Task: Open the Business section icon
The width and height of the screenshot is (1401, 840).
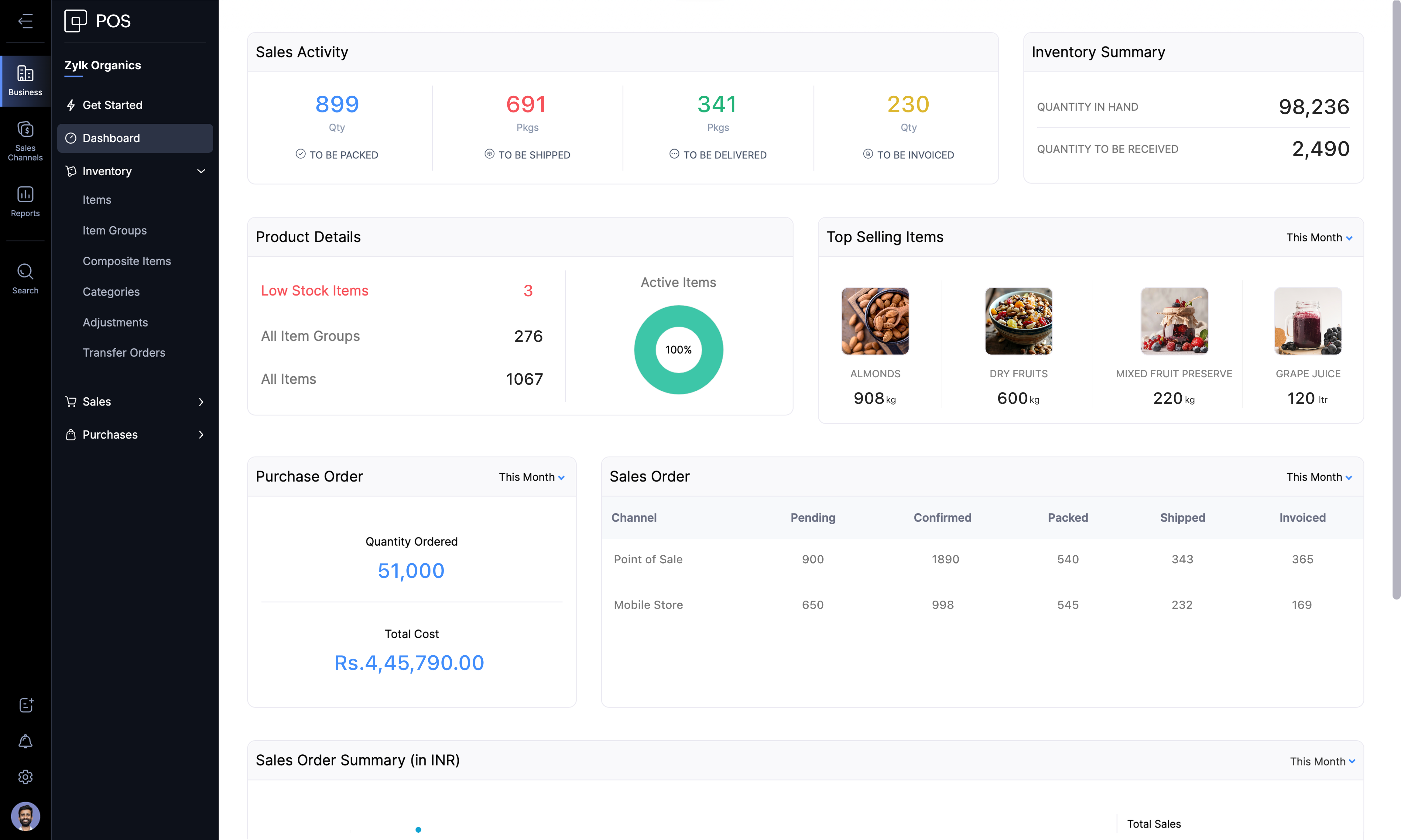Action: [25, 80]
